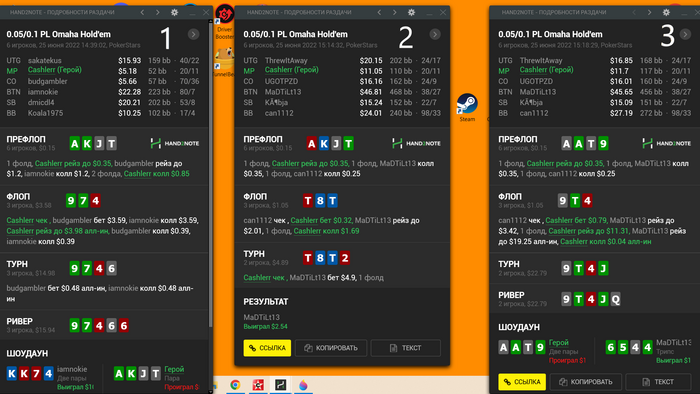
Task: Click Hand2Note logo in 14:39:02 hand preflop row
Action: point(175,143)
